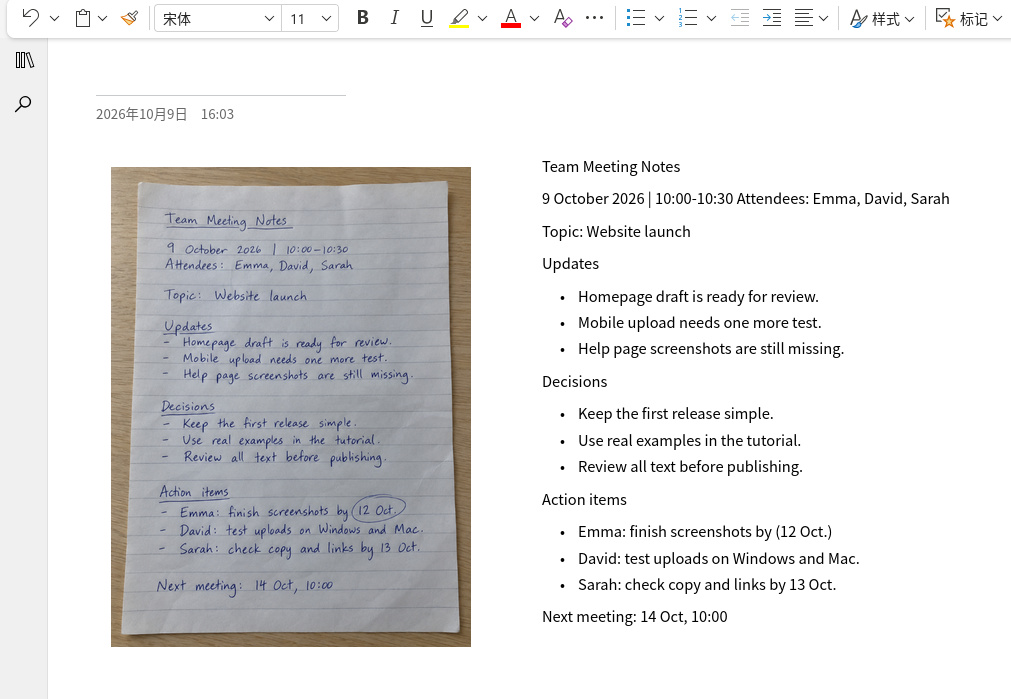Click the 'Team Meeting Notes' heading text
Image resolution: width=1011 pixels, height=699 pixels.
click(611, 166)
